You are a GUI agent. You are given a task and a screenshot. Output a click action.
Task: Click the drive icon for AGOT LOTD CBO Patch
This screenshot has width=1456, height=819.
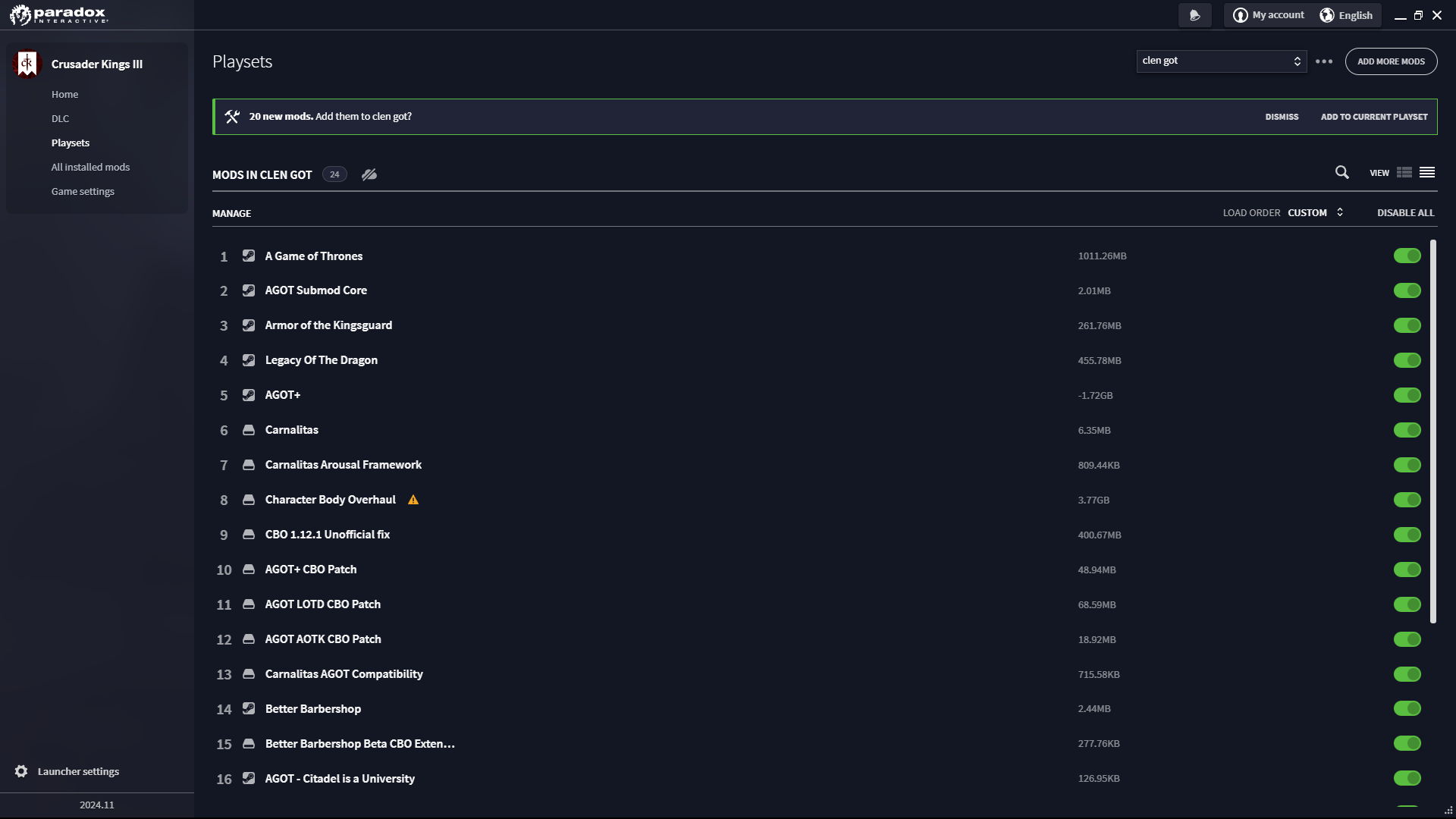pos(249,604)
